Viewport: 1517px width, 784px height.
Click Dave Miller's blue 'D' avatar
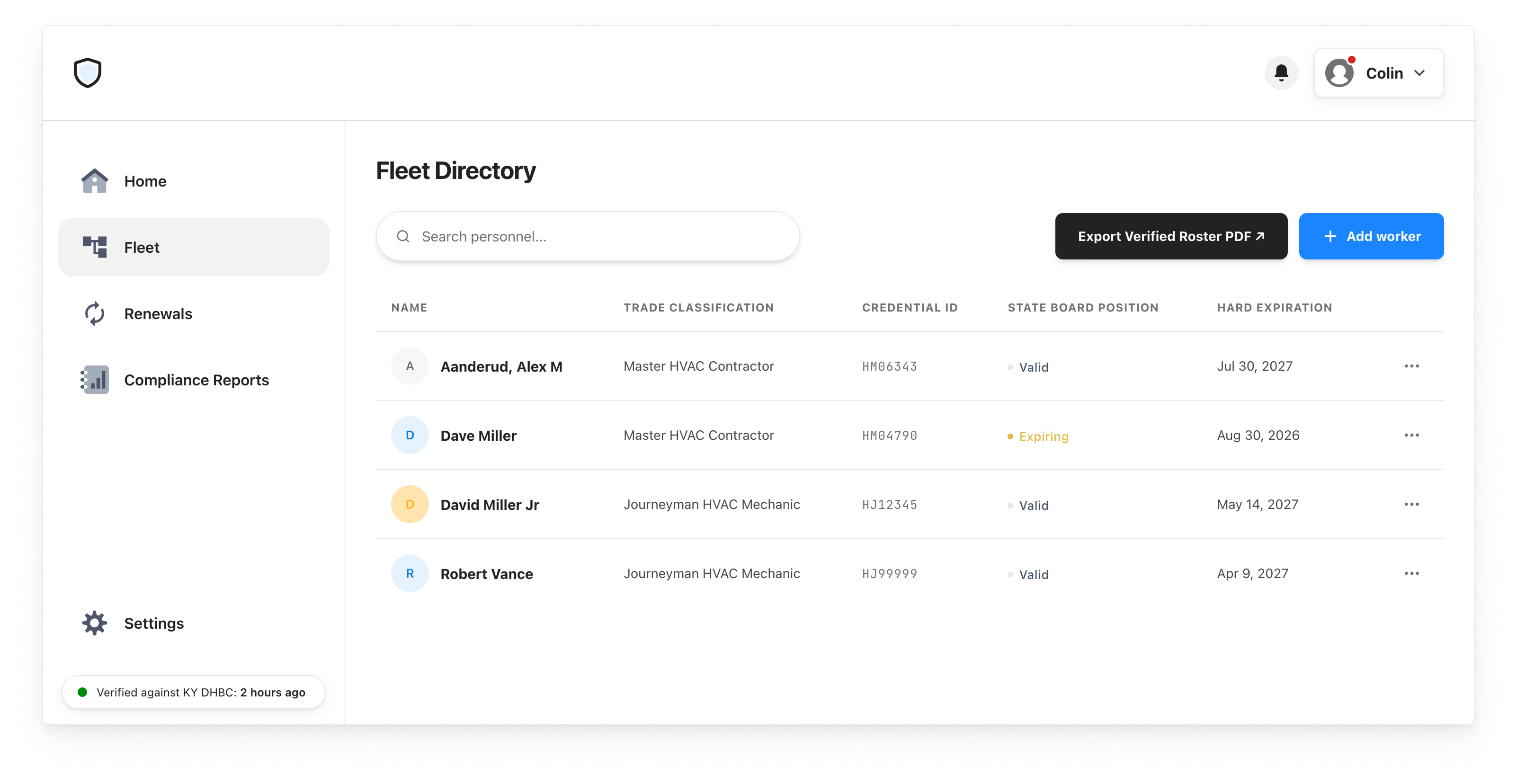410,435
